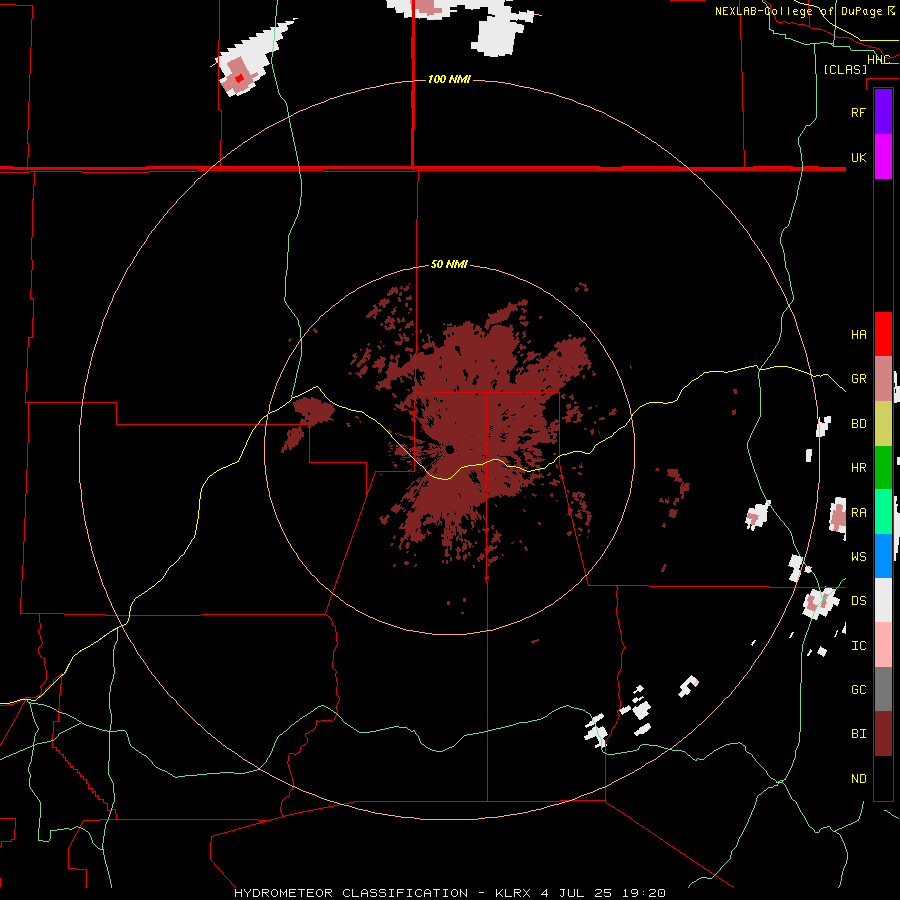The width and height of the screenshot is (900, 900).
Task: Click the RA light green legend swatch
Action: click(x=883, y=512)
